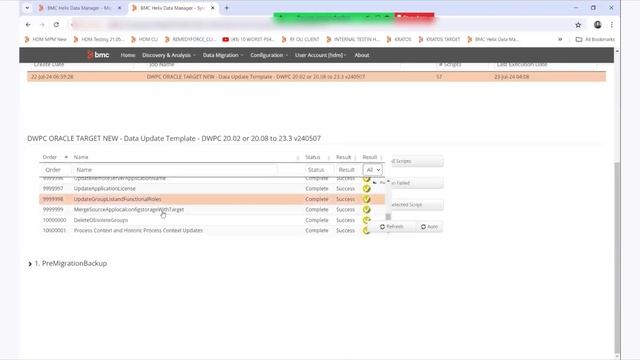640x360 pixels.
Task: Click order number 10000001
Action: 54,230
